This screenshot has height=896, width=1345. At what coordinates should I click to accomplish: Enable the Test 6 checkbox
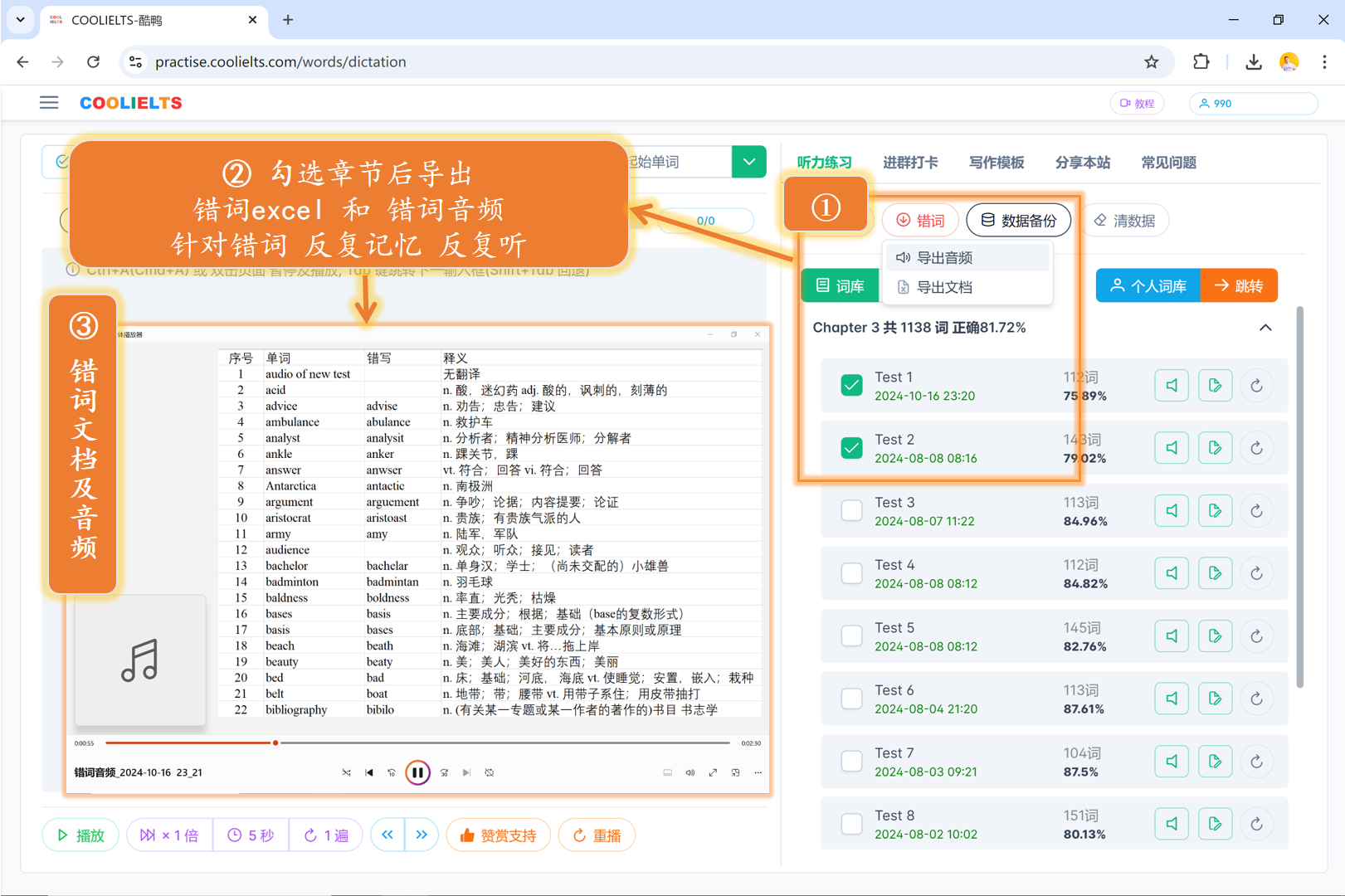[x=851, y=699]
